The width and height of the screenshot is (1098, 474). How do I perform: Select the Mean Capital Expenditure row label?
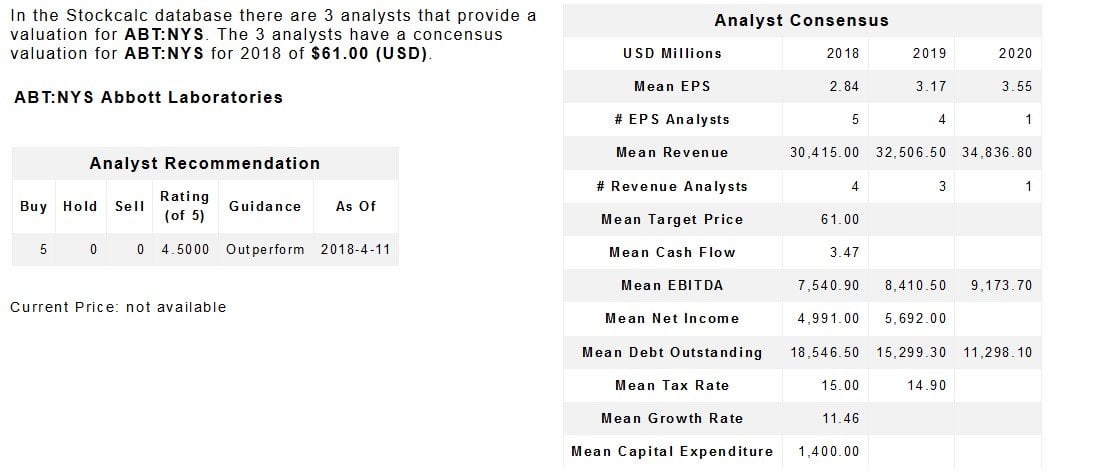click(672, 451)
